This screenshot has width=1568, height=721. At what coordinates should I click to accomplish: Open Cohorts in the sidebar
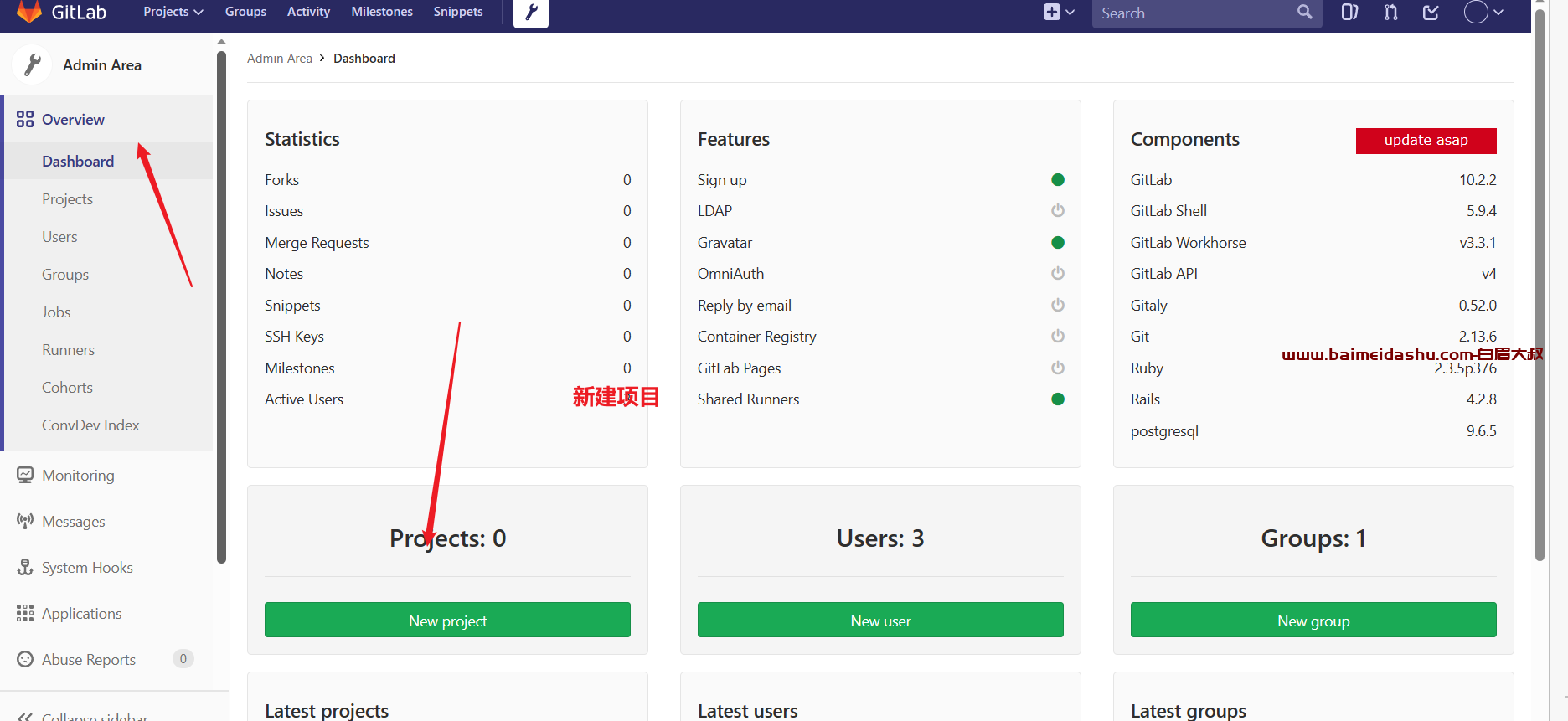pyautogui.click(x=67, y=387)
